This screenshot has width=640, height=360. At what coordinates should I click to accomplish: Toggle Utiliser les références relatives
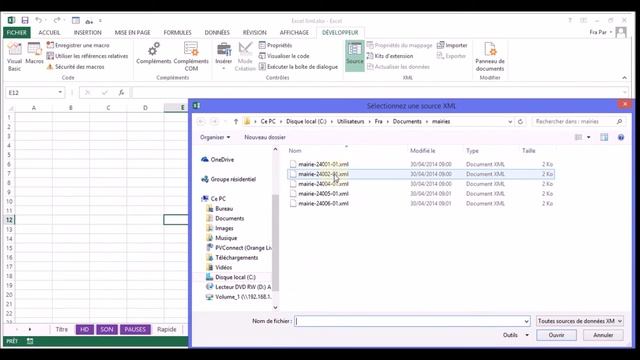(x=87, y=56)
